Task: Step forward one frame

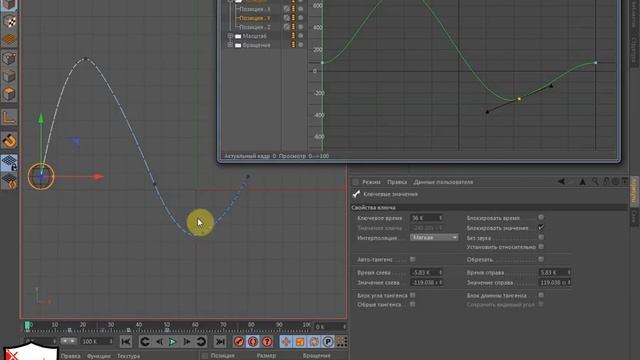Action: point(187,342)
